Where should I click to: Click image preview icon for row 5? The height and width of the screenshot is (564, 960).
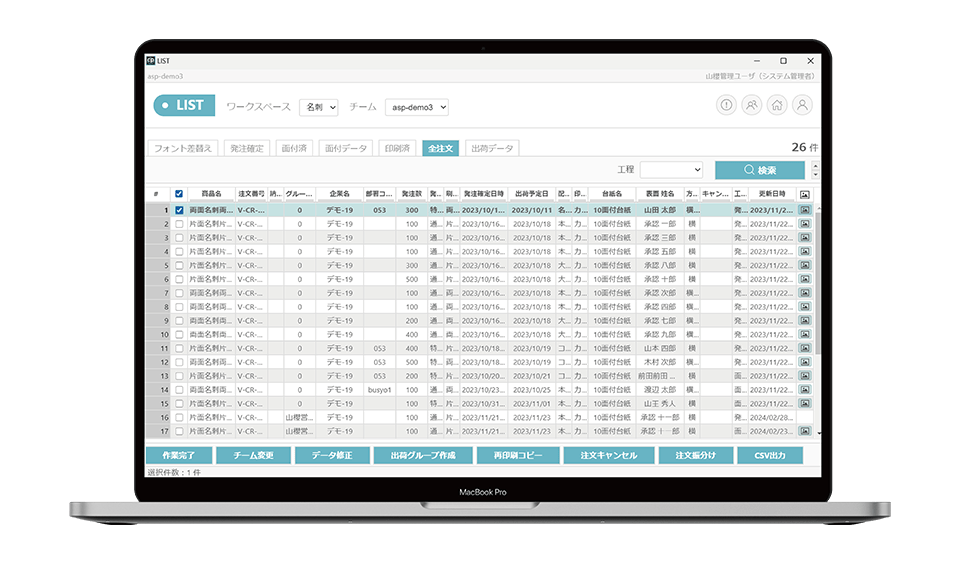coord(805,266)
